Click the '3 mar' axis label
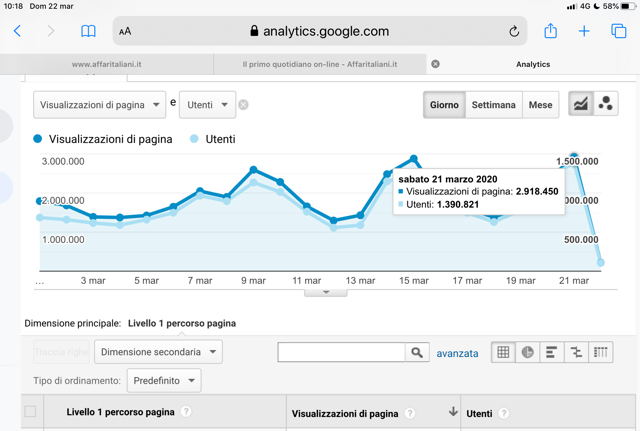Viewport: 640px width, 431px height. 93,280
